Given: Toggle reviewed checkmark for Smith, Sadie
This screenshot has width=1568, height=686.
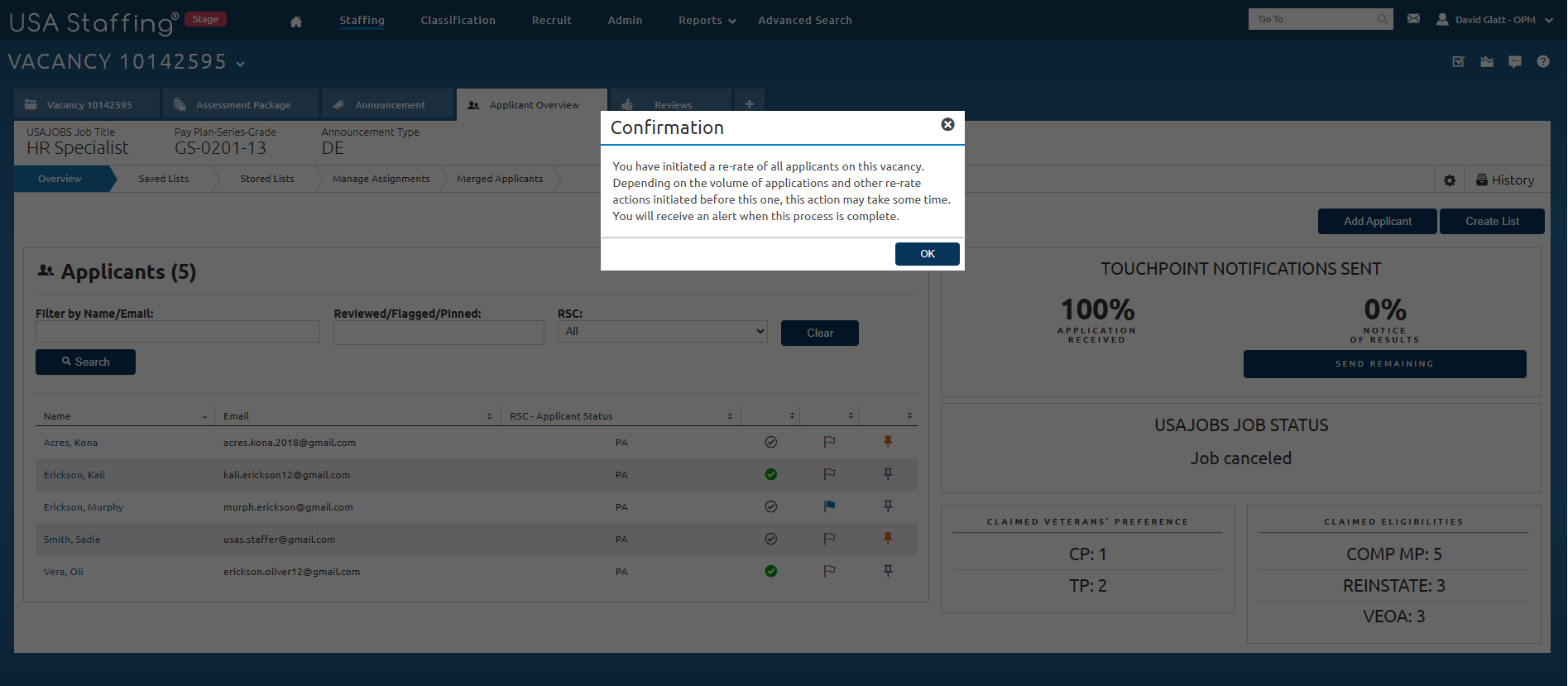Looking at the screenshot, I should 771,539.
